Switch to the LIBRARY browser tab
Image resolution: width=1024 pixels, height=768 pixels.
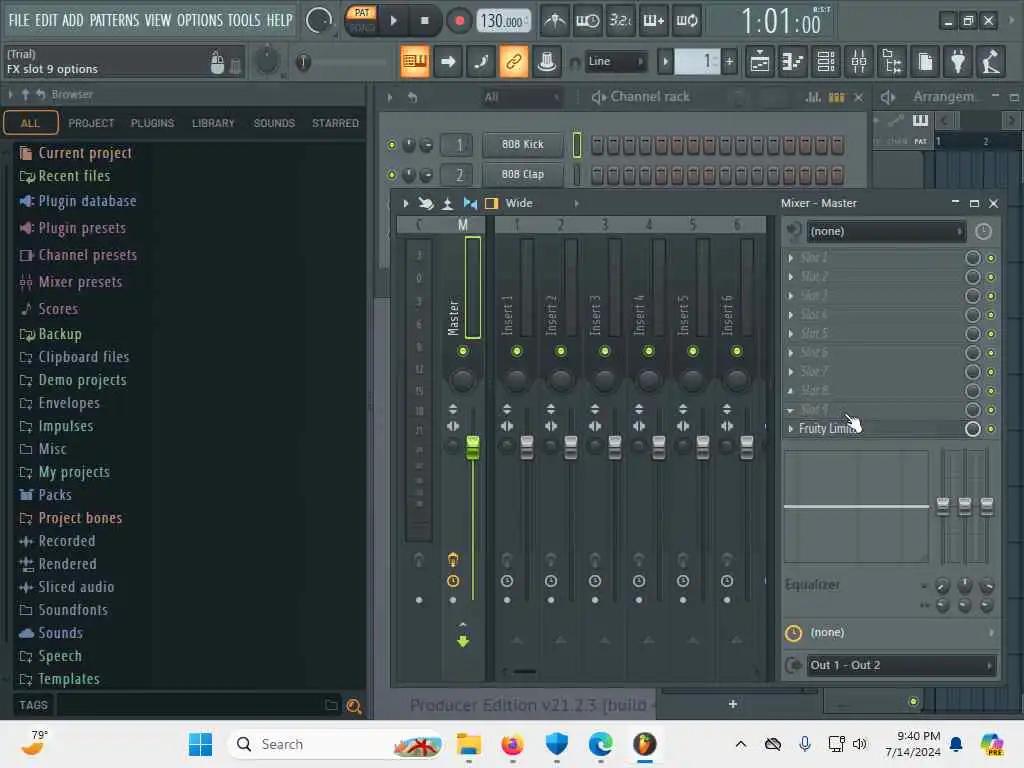click(213, 123)
